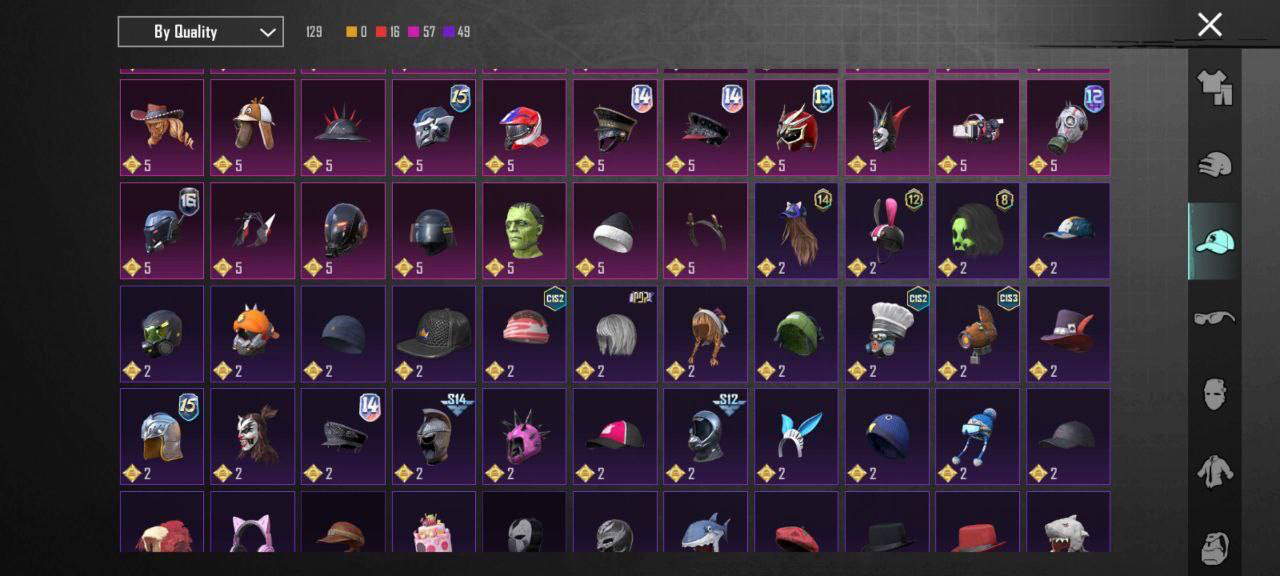
Task: Pick the blue bunny ears headband
Action: pos(797,436)
